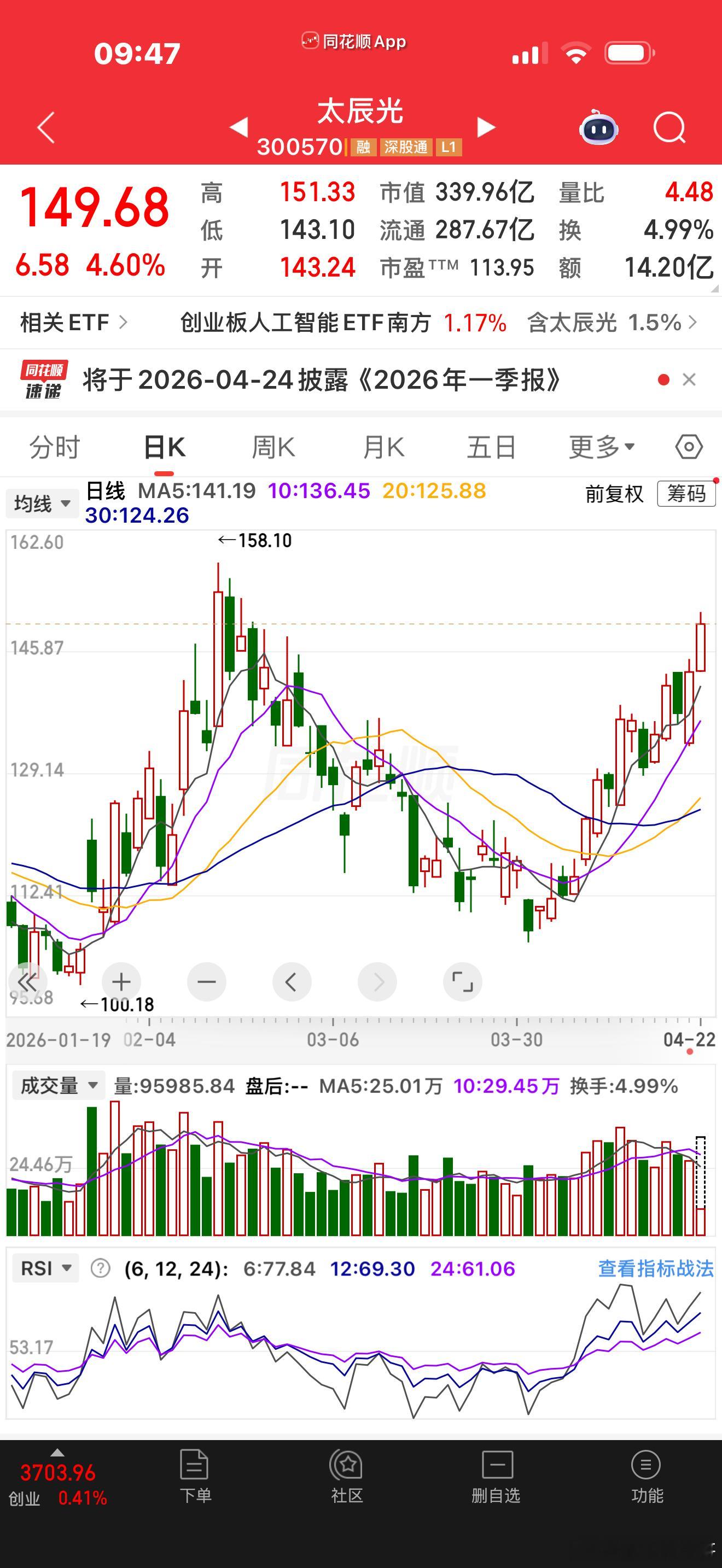Switch to 分时 tab
The height and width of the screenshot is (1568, 722).
pos(55,447)
